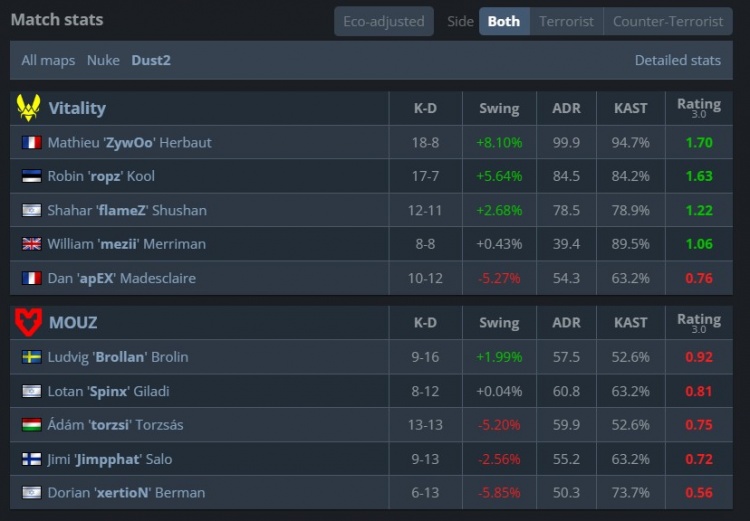Image resolution: width=750 pixels, height=521 pixels.
Task: Click the Finnish flag next to Jimpphat
Action: click(31, 459)
